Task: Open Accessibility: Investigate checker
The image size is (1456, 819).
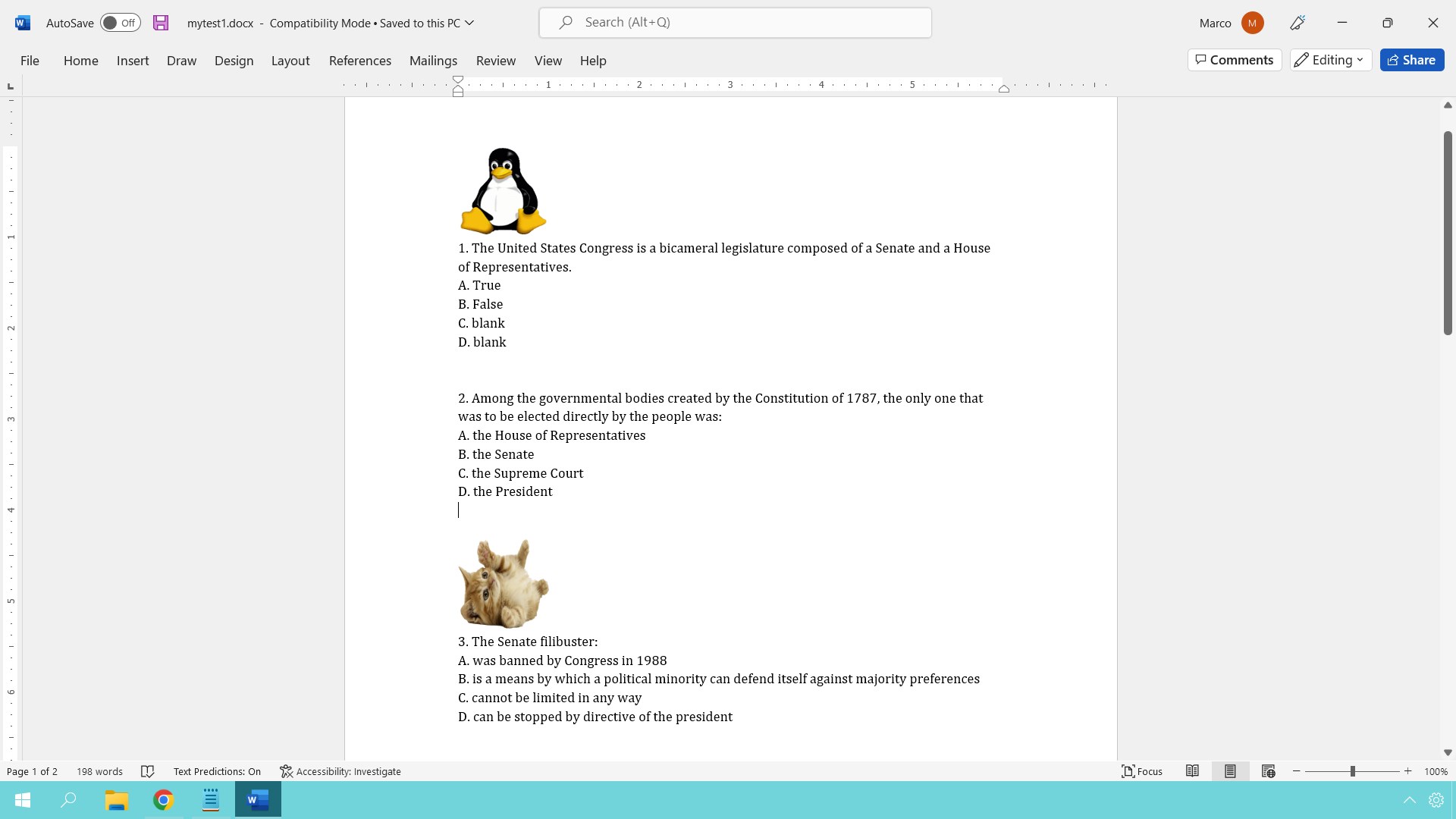Action: (x=340, y=771)
